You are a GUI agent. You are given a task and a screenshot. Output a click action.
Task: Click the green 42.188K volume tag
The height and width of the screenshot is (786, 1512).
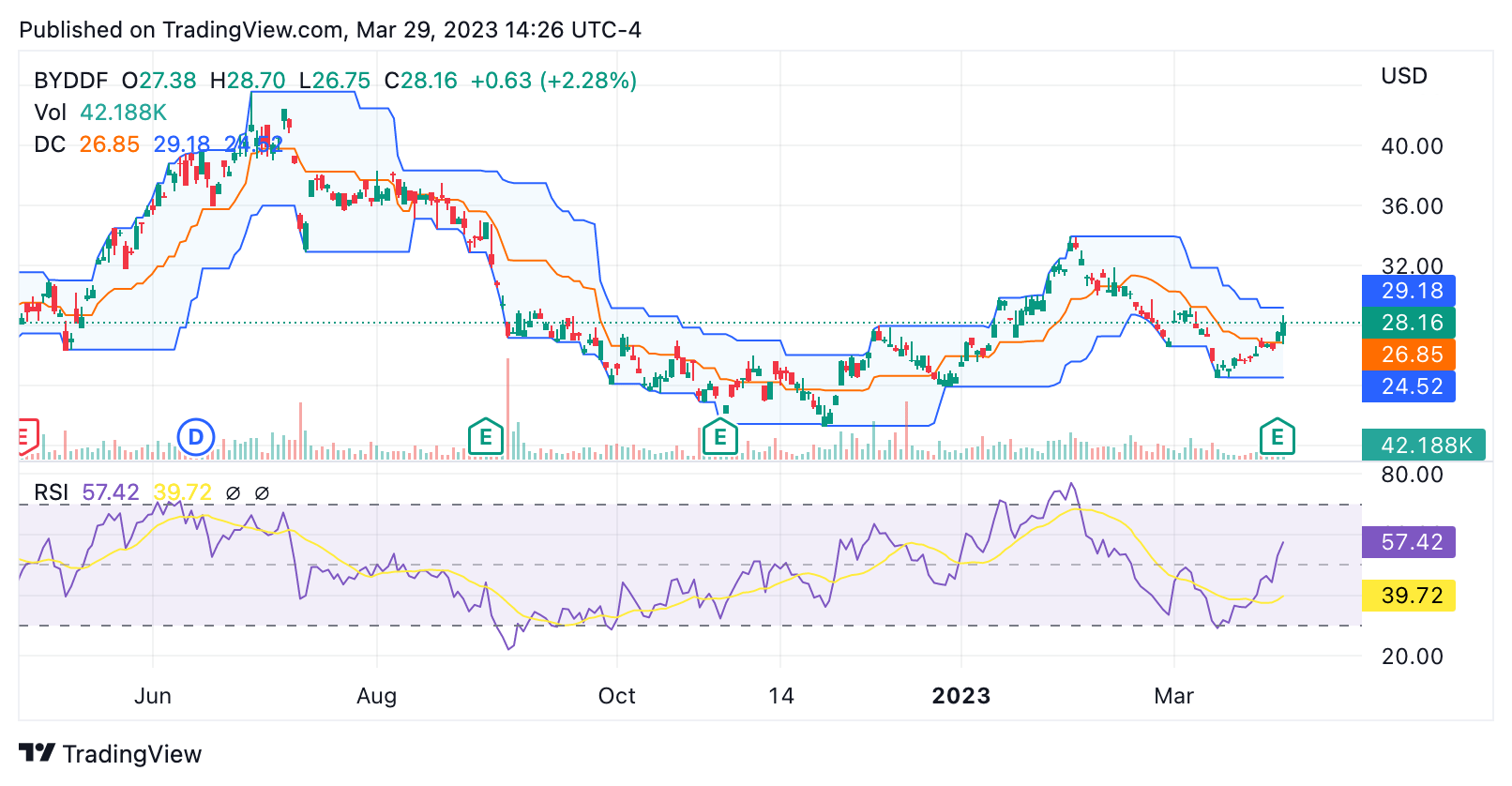(1424, 445)
